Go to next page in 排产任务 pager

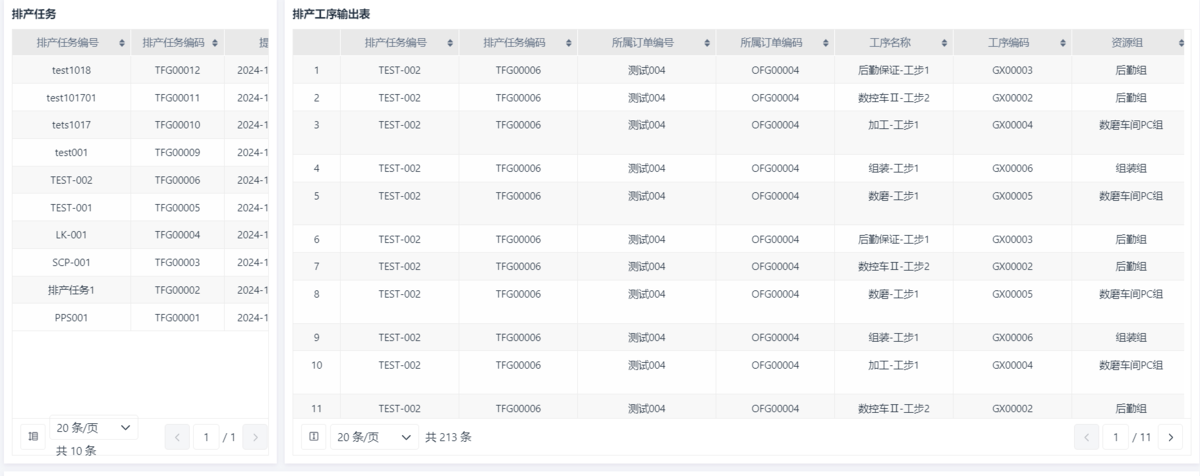(254, 437)
